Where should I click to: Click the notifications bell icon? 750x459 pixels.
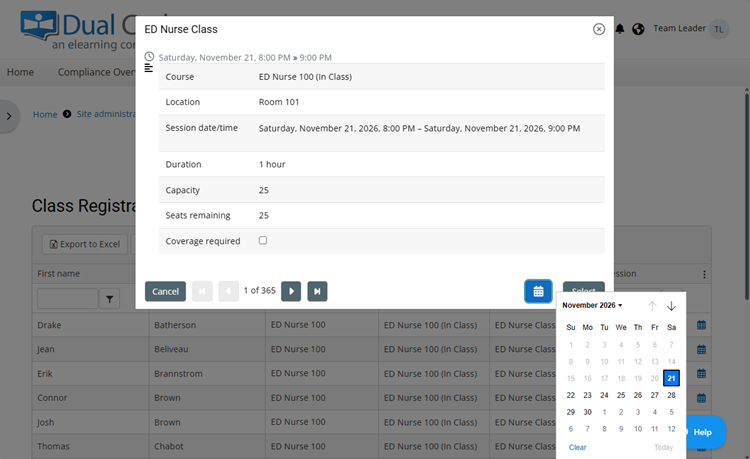tap(620, 29)
